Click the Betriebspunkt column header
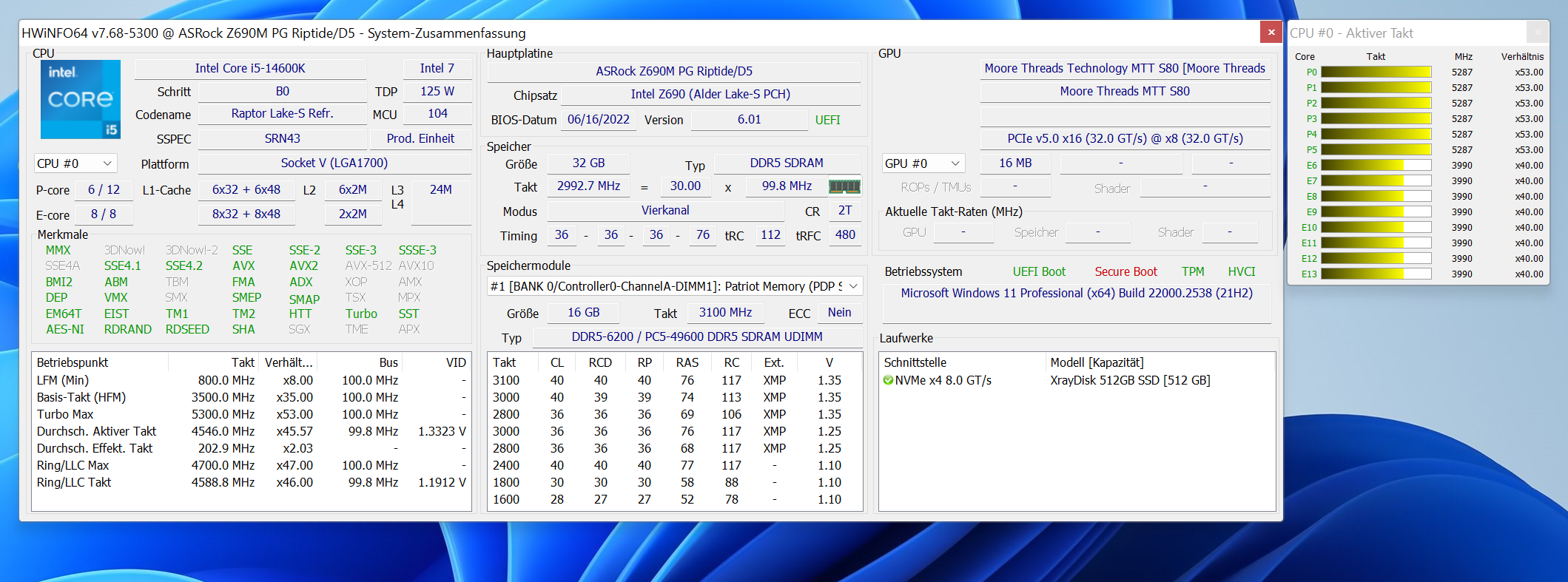The width and height of the screenshot is (1568, 582). [101, 362]
